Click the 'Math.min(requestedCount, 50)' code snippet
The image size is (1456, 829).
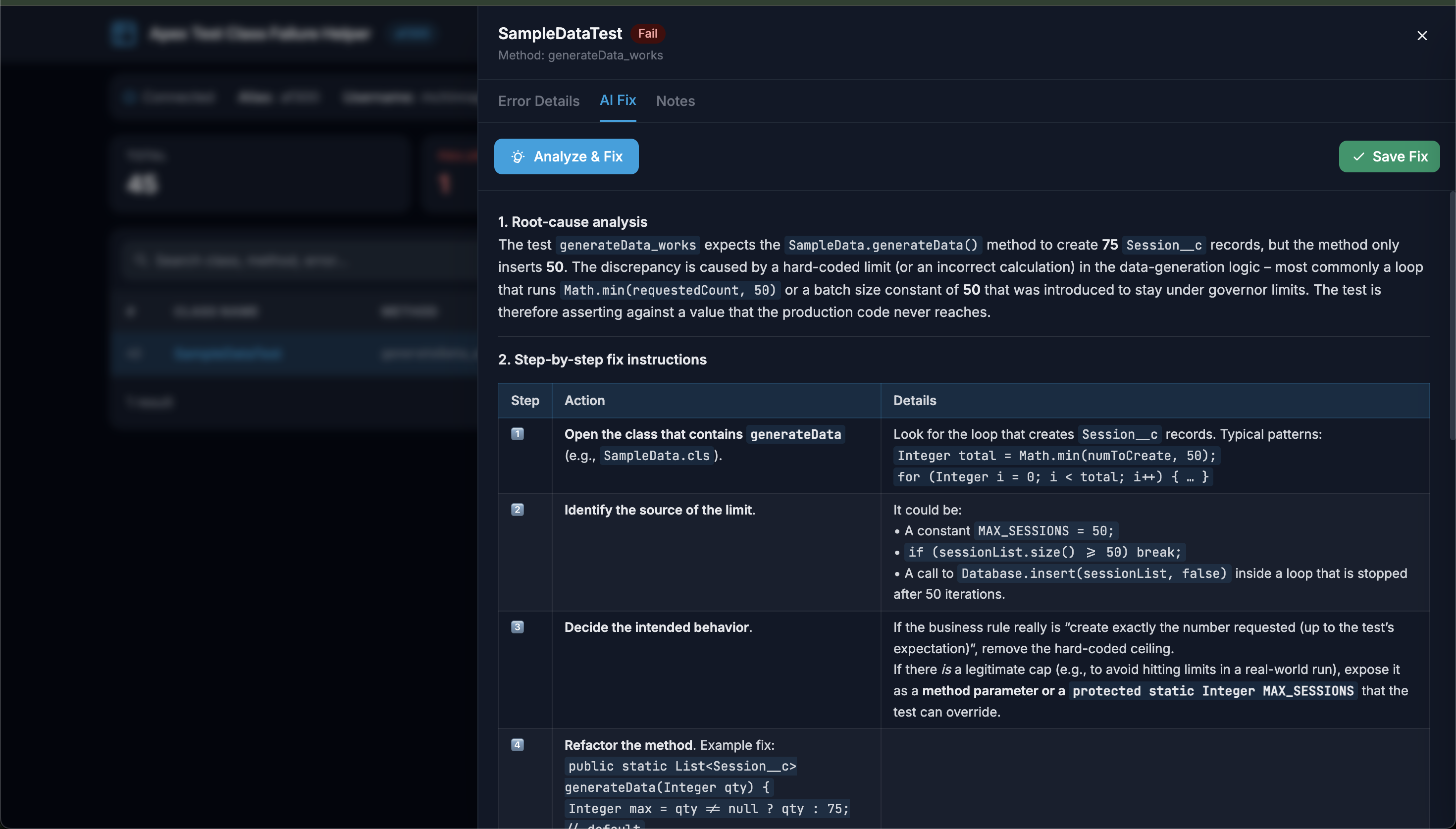pyautogui.click(x=670, y=290)
